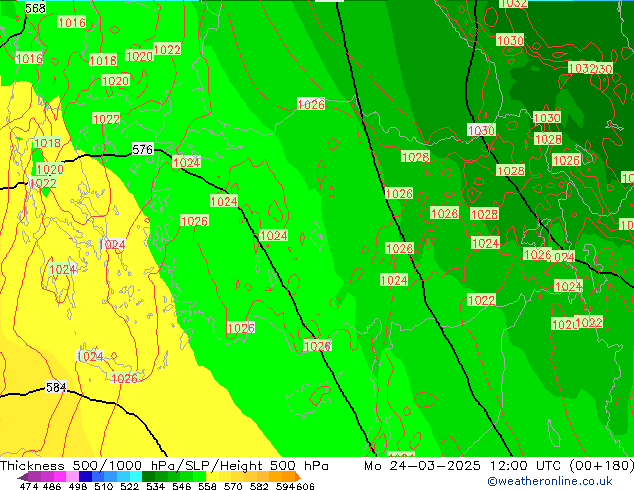Click the 582 legend value
The image size is (634, 490).
pos(259,486)
